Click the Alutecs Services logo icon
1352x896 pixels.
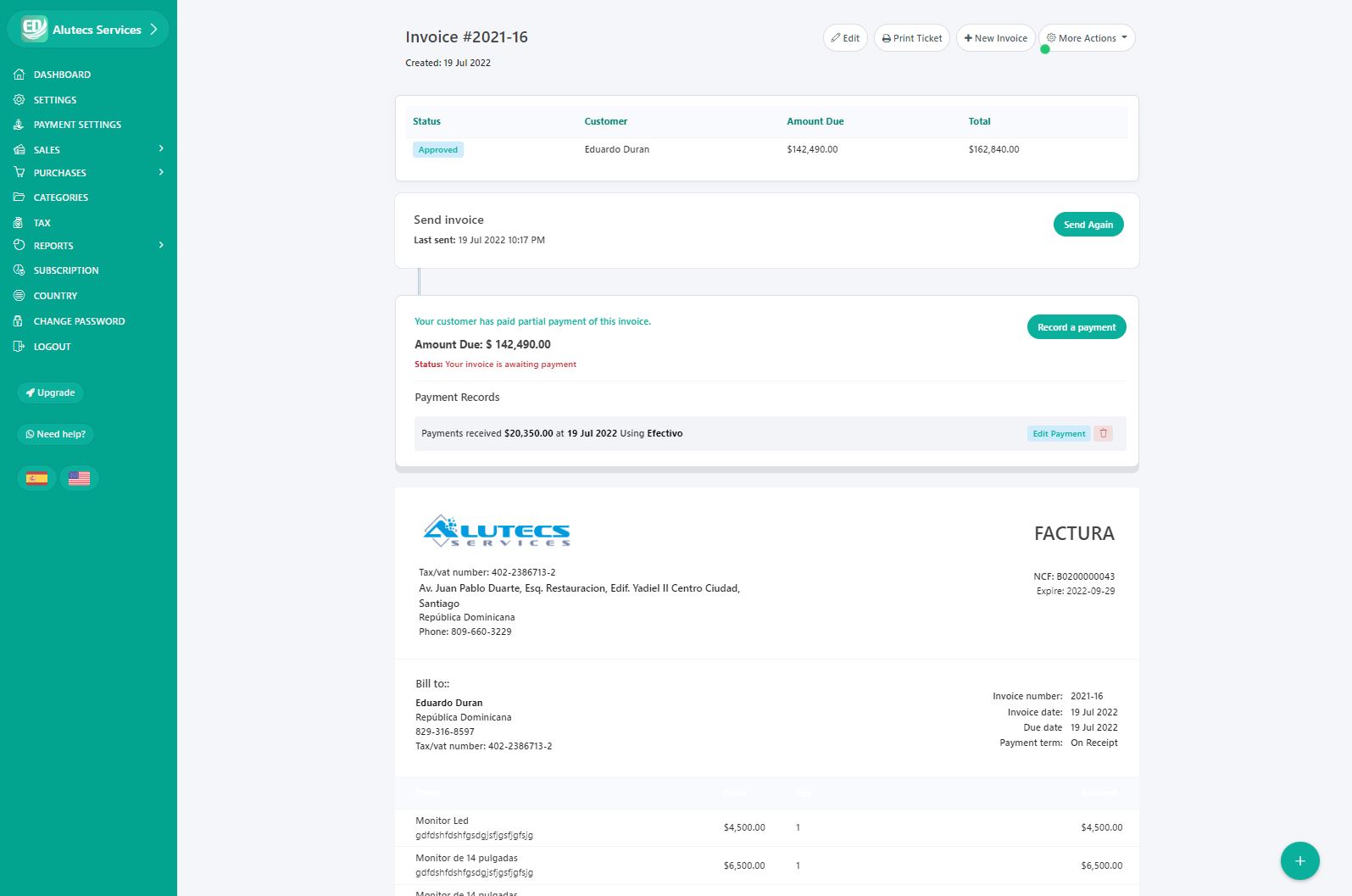[x=34, y=29]
